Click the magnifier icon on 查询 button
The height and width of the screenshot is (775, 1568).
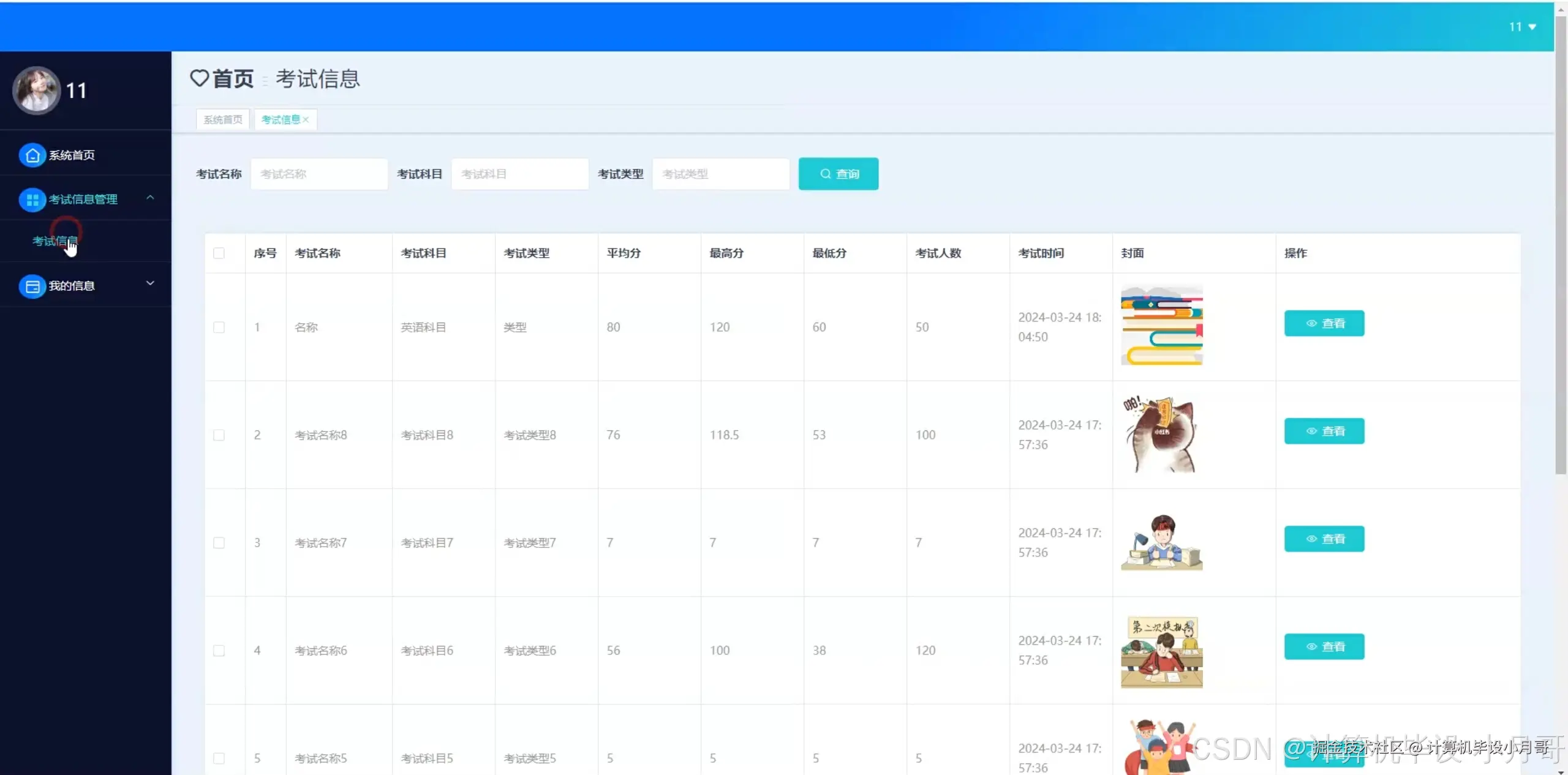click(826, 174)
